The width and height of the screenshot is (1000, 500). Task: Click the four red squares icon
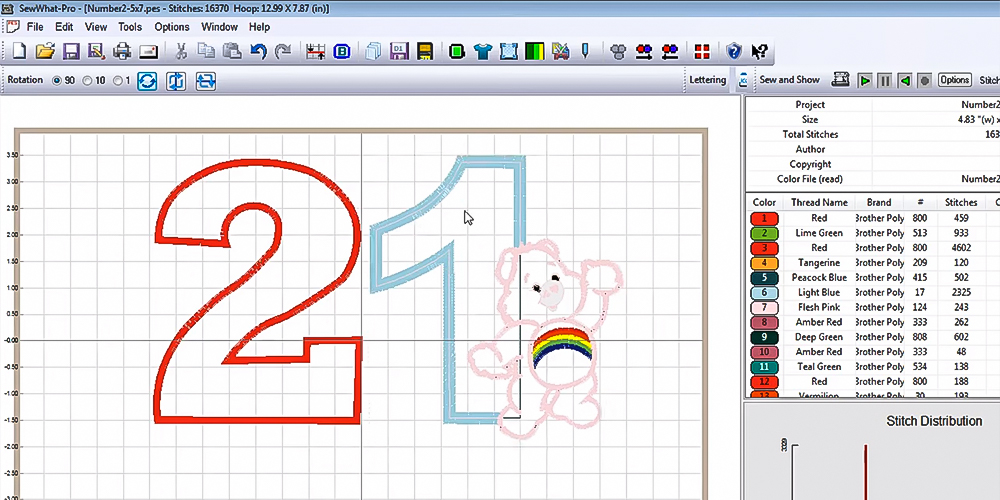point(702,51)
